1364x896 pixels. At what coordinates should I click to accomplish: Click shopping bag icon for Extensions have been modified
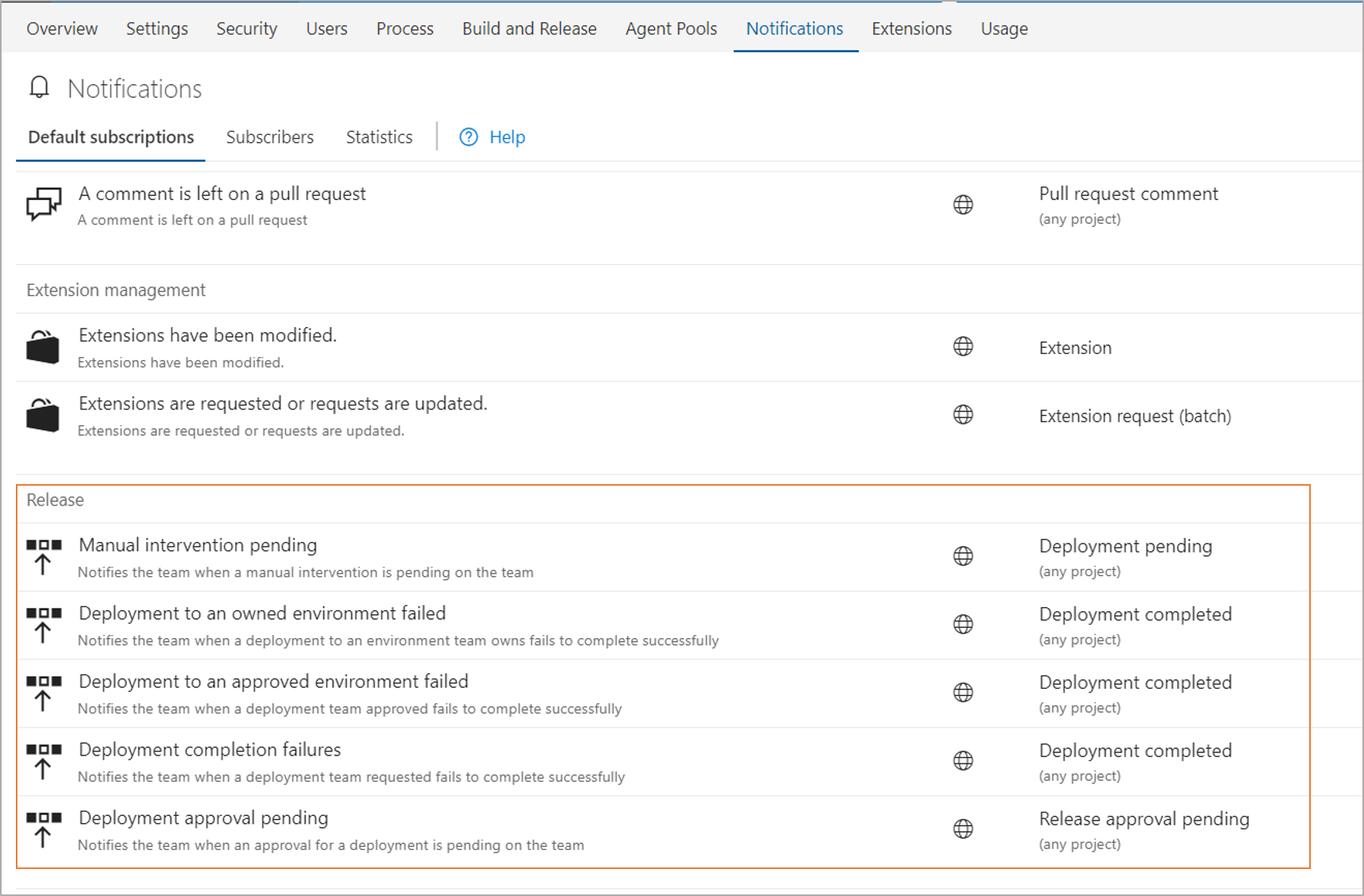coord(43,347)
